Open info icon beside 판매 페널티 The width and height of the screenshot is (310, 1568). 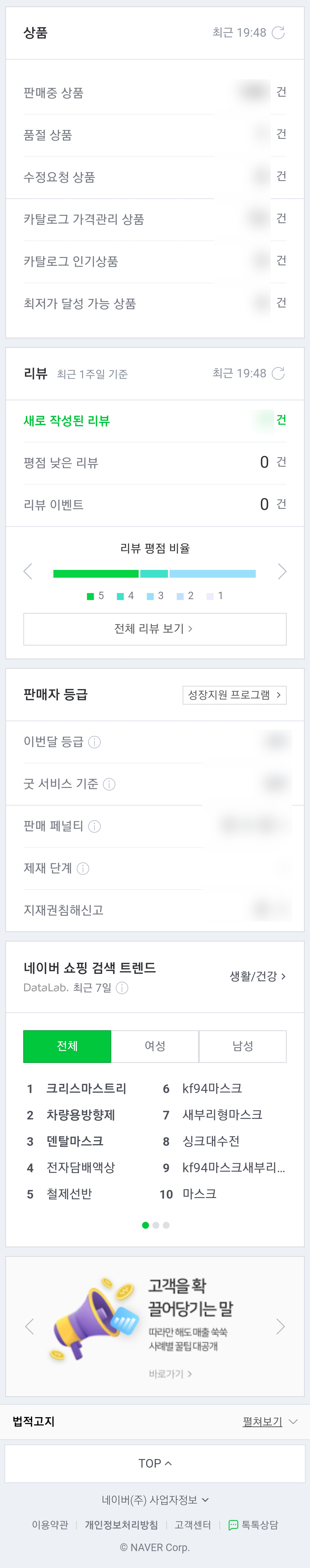[x=94, y=826]
